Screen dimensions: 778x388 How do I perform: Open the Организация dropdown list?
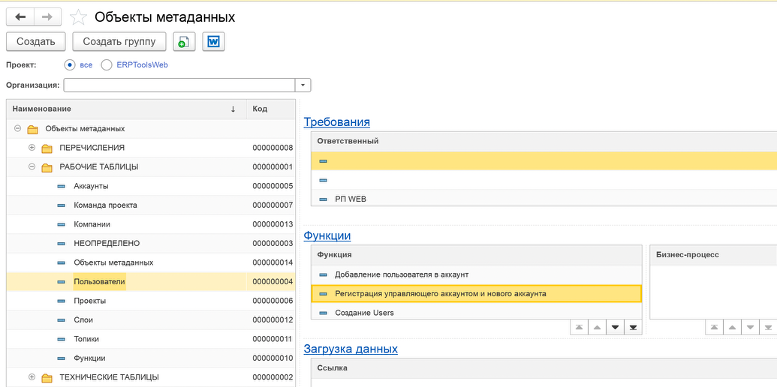pos(303,85)
